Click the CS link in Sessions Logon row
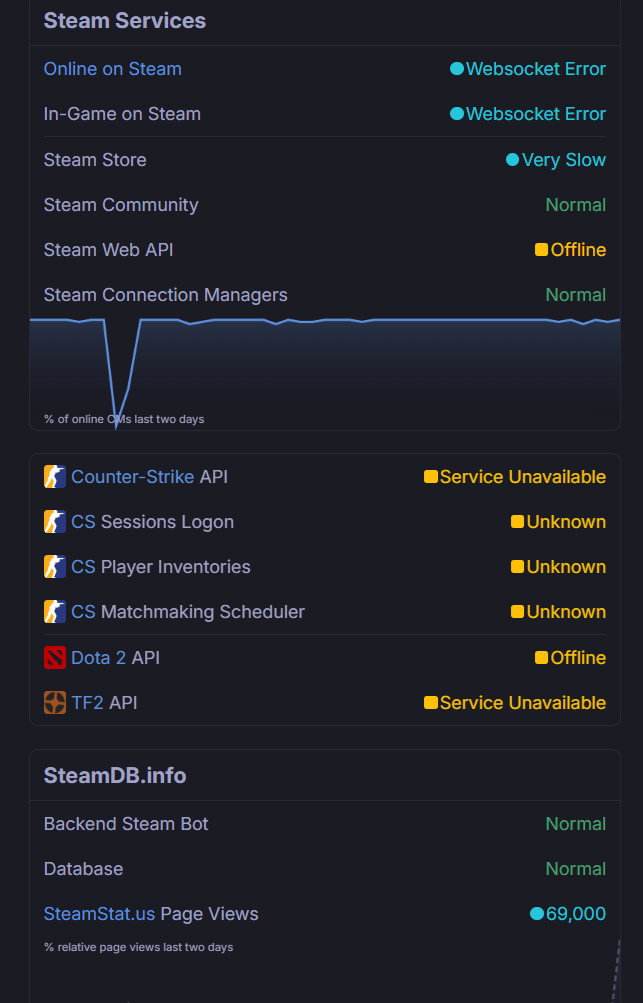The width and height of the screenshot is (643, 1003). (83, 522)
